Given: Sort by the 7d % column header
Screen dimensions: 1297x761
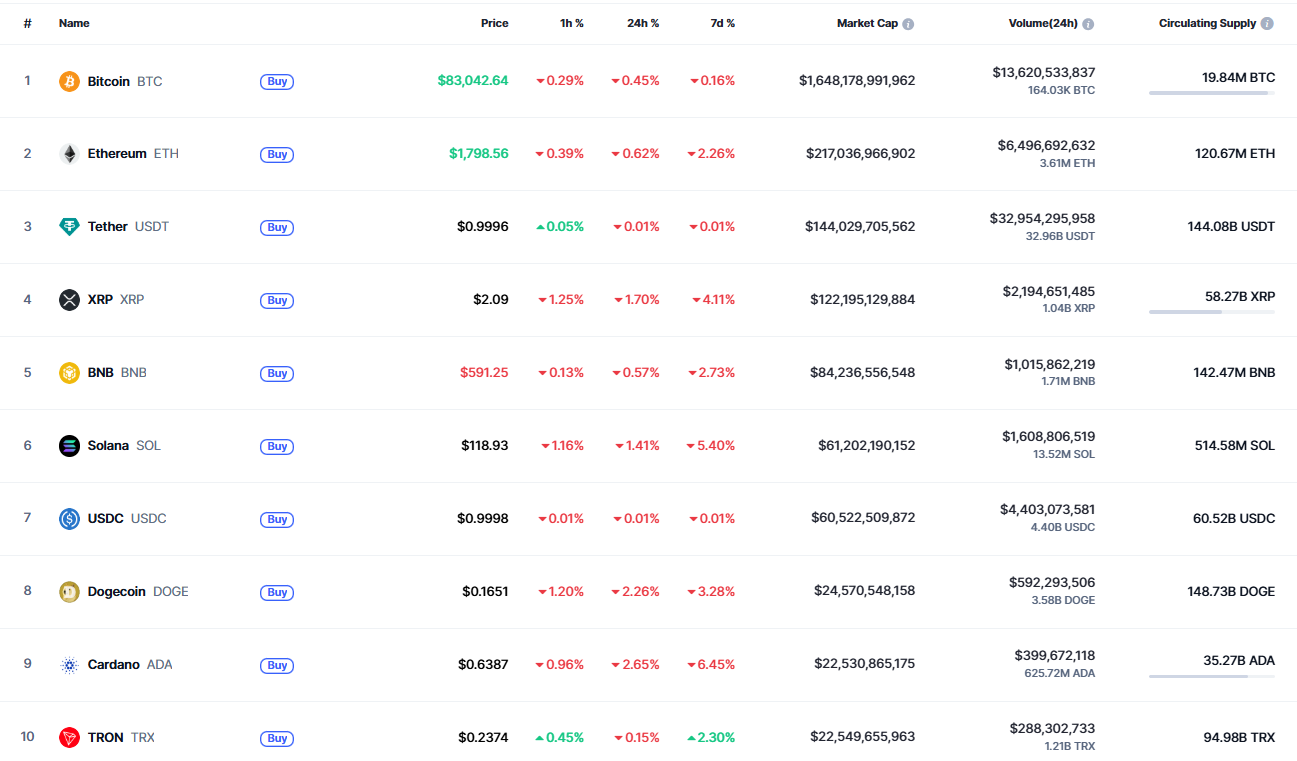Looking at the screenshot, I should [722, 23].
